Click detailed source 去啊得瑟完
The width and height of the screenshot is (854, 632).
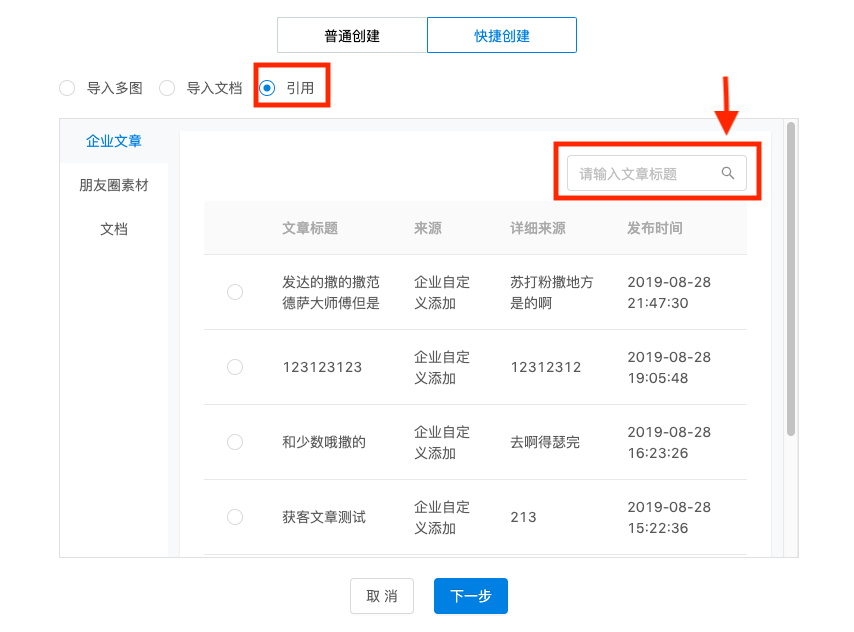pos(545,442)
